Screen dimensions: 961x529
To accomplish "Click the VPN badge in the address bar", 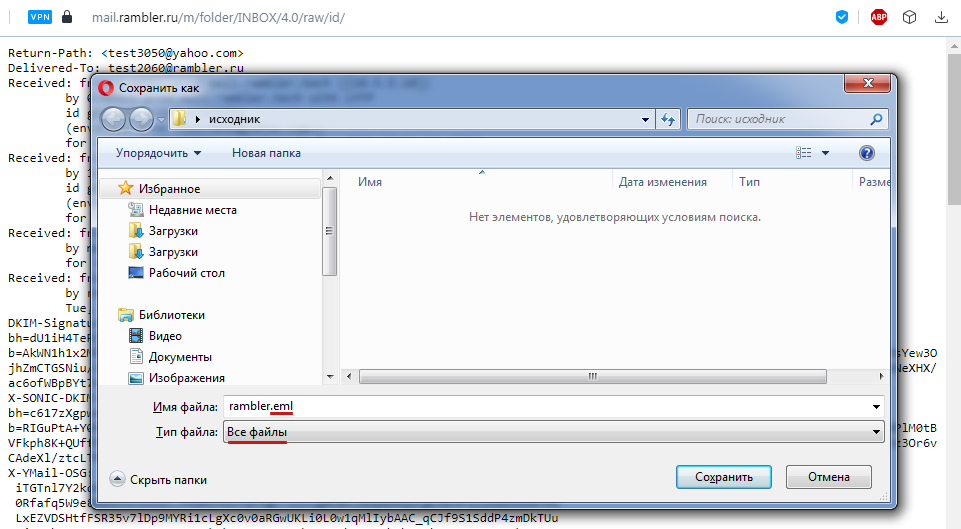I will 40,17.
